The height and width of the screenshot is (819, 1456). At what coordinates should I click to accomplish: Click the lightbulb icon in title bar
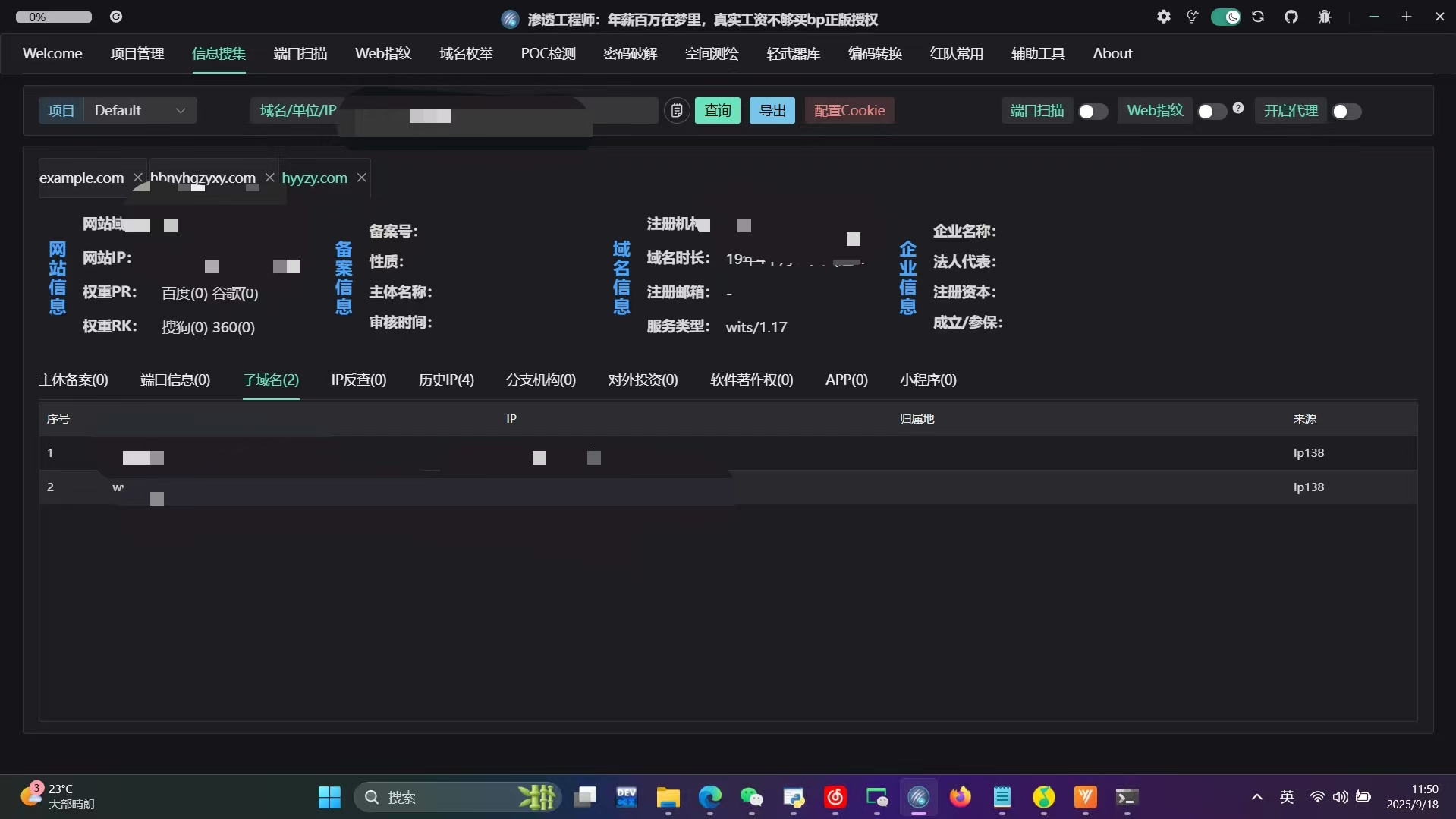(1192, 17)
